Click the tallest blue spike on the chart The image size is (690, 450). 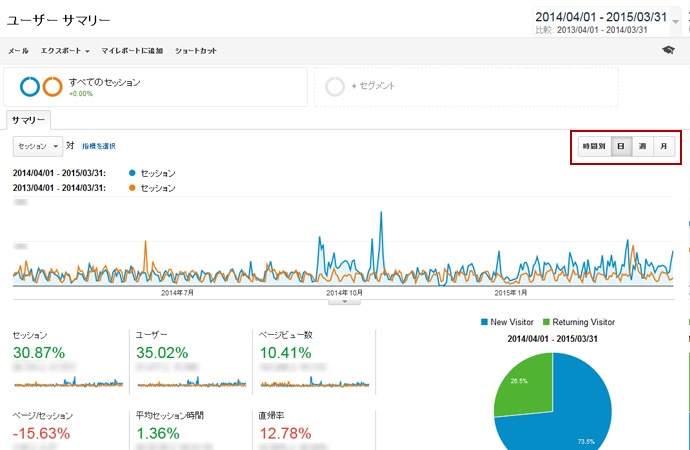click(x=381, y=213)
